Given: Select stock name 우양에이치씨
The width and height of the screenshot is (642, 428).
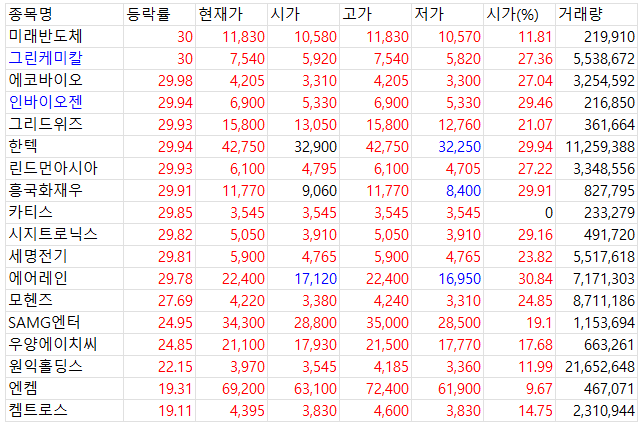Looking at the screenshot, I should coord(53,344).
